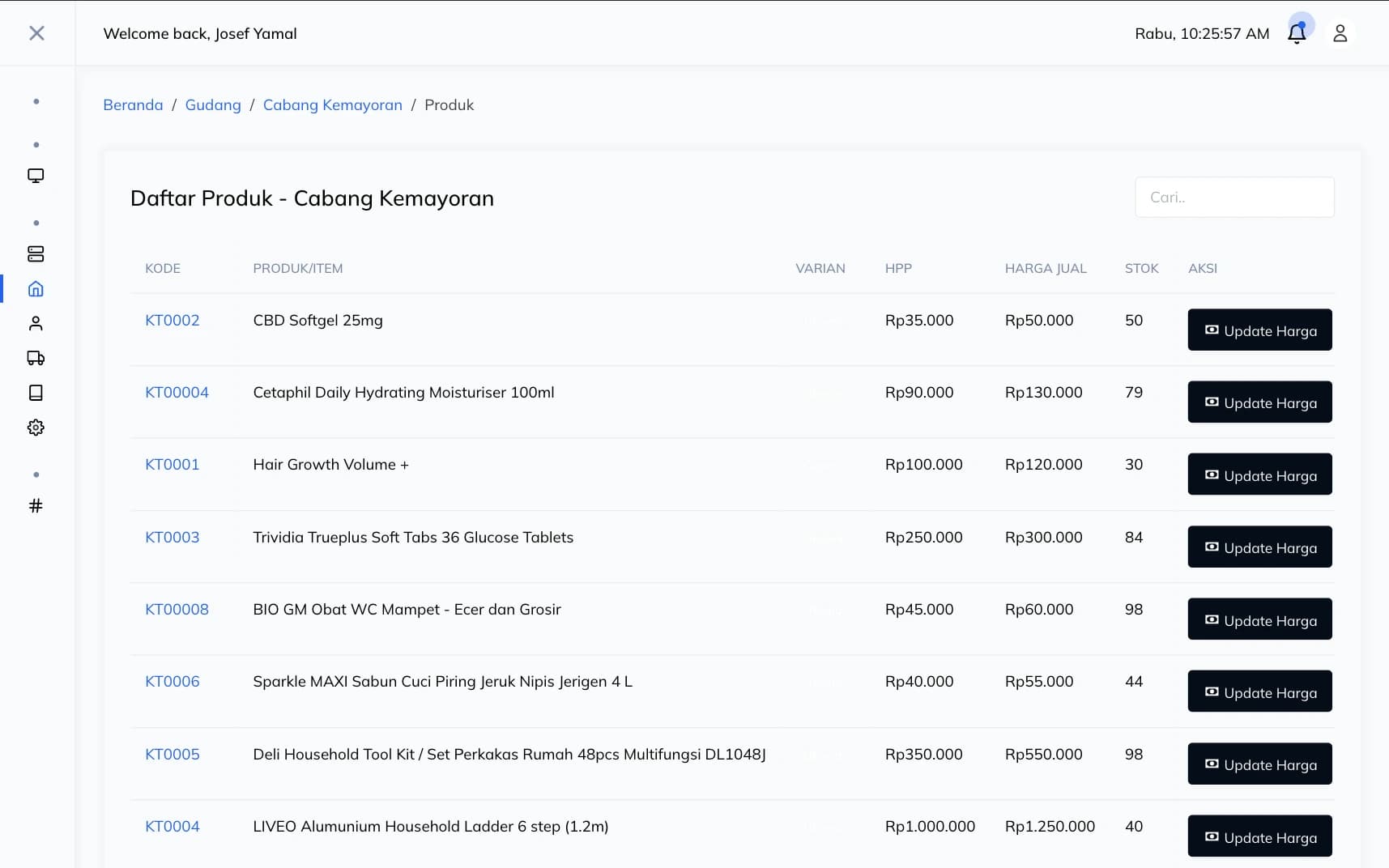Screen dimensions: 1389x868
Task: Open the person icon in sidebar
Action: (x=36, y=324)
